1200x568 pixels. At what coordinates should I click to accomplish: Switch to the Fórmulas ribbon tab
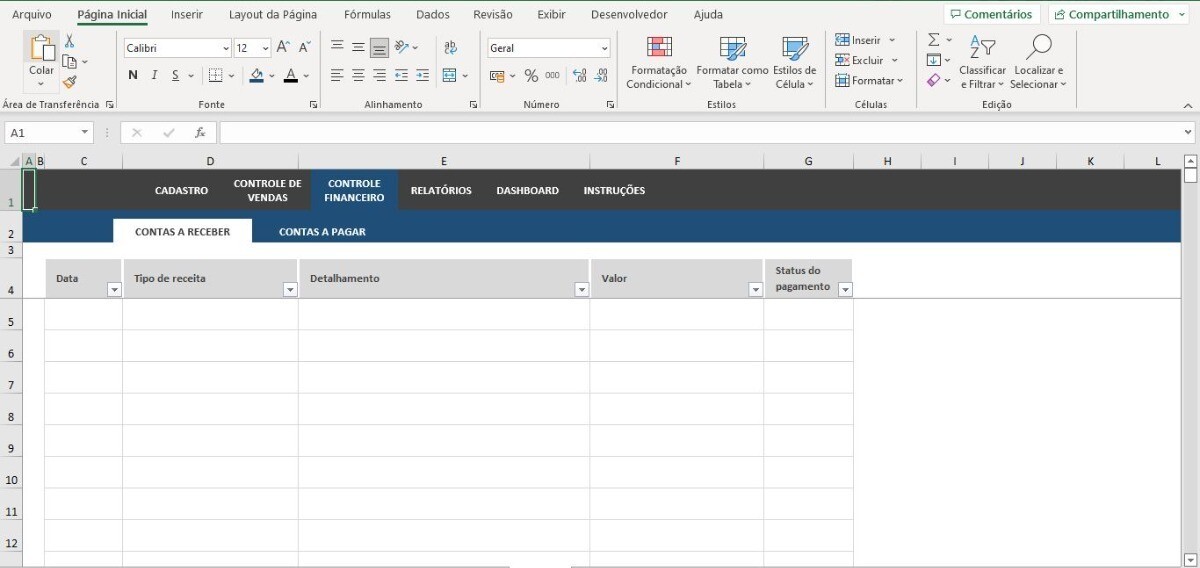(x=367, y=15)
